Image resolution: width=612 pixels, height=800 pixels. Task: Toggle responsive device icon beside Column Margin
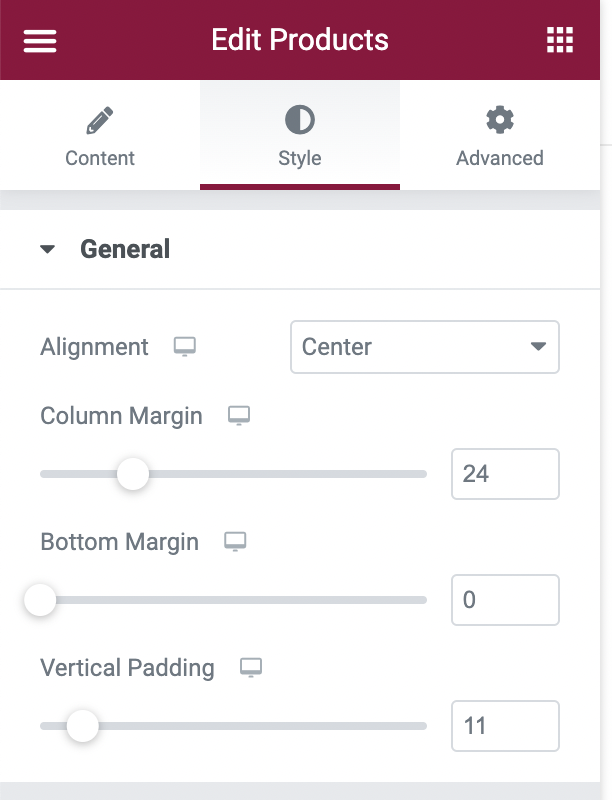point(239,415)
